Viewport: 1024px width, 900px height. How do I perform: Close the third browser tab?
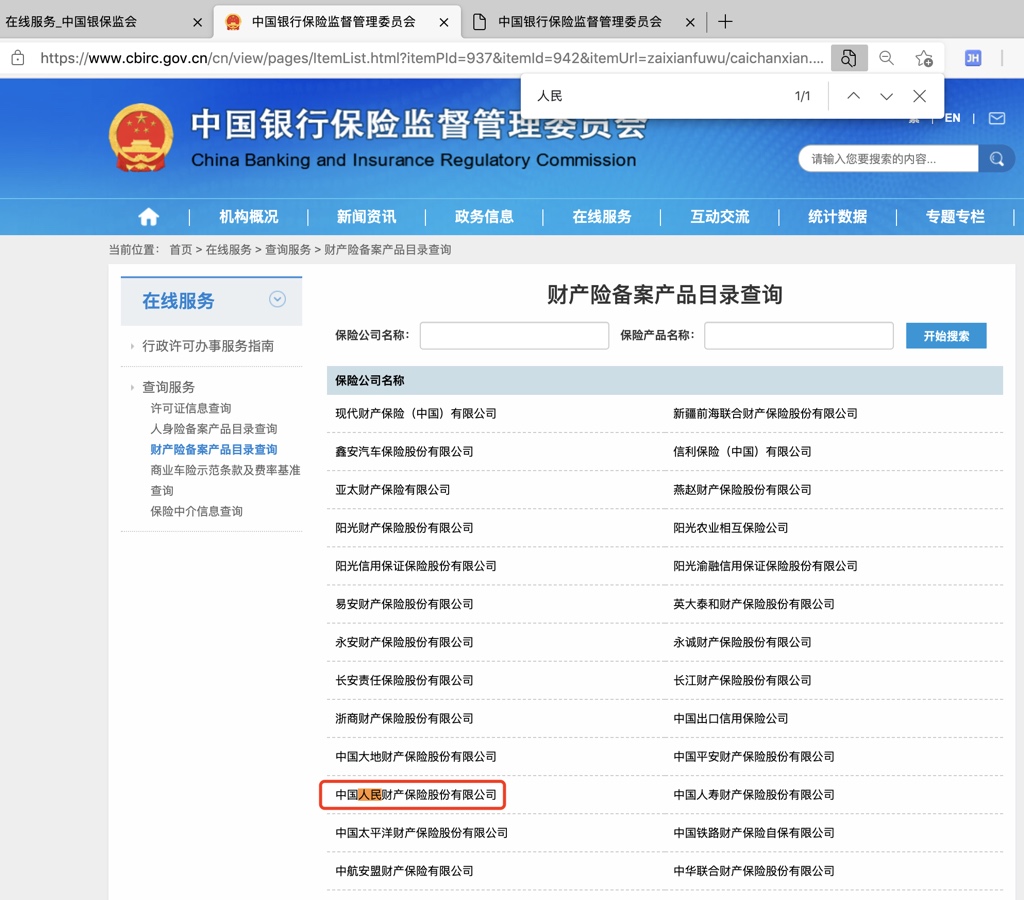click(x=690, y=22)
